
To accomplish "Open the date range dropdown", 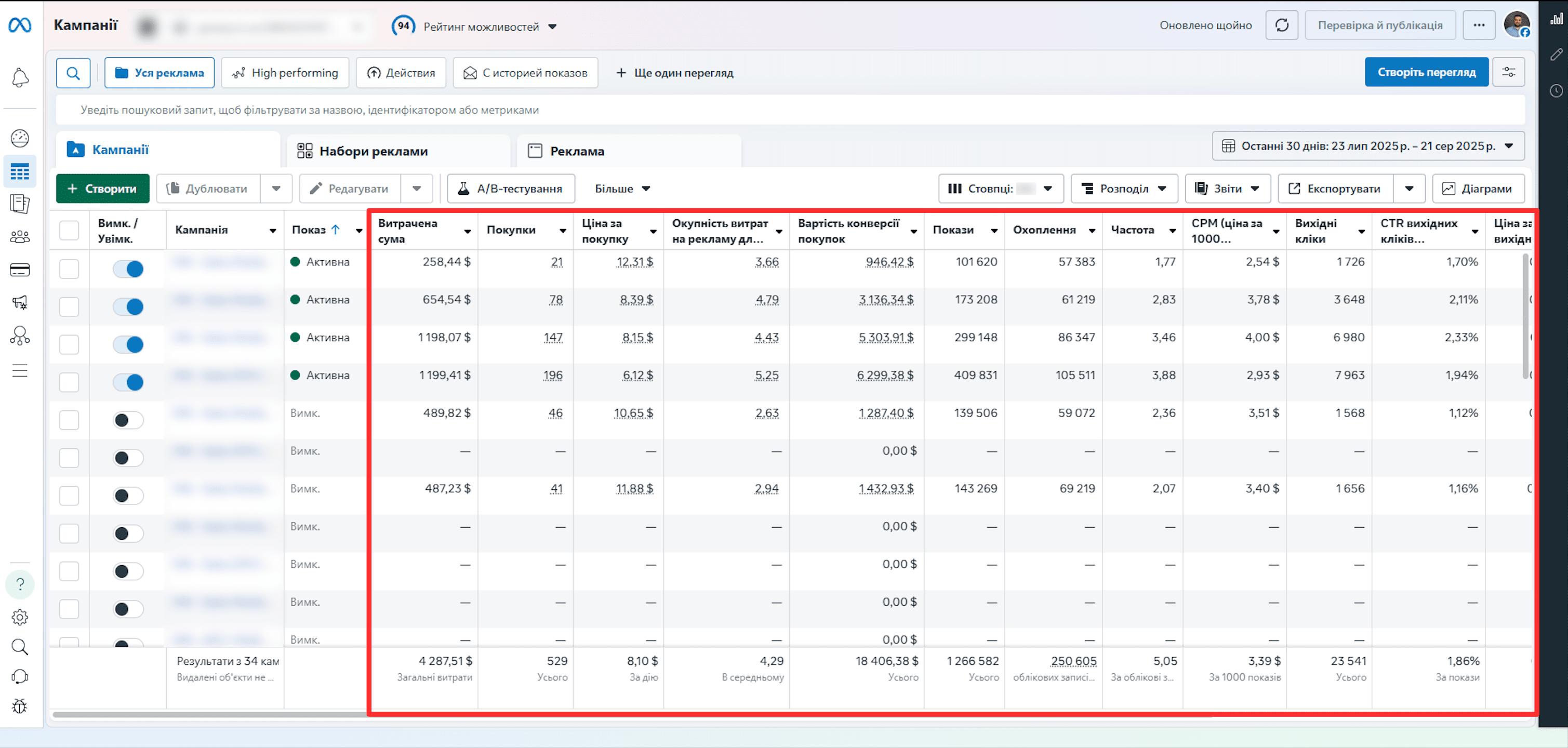I will click(1368, 146).
